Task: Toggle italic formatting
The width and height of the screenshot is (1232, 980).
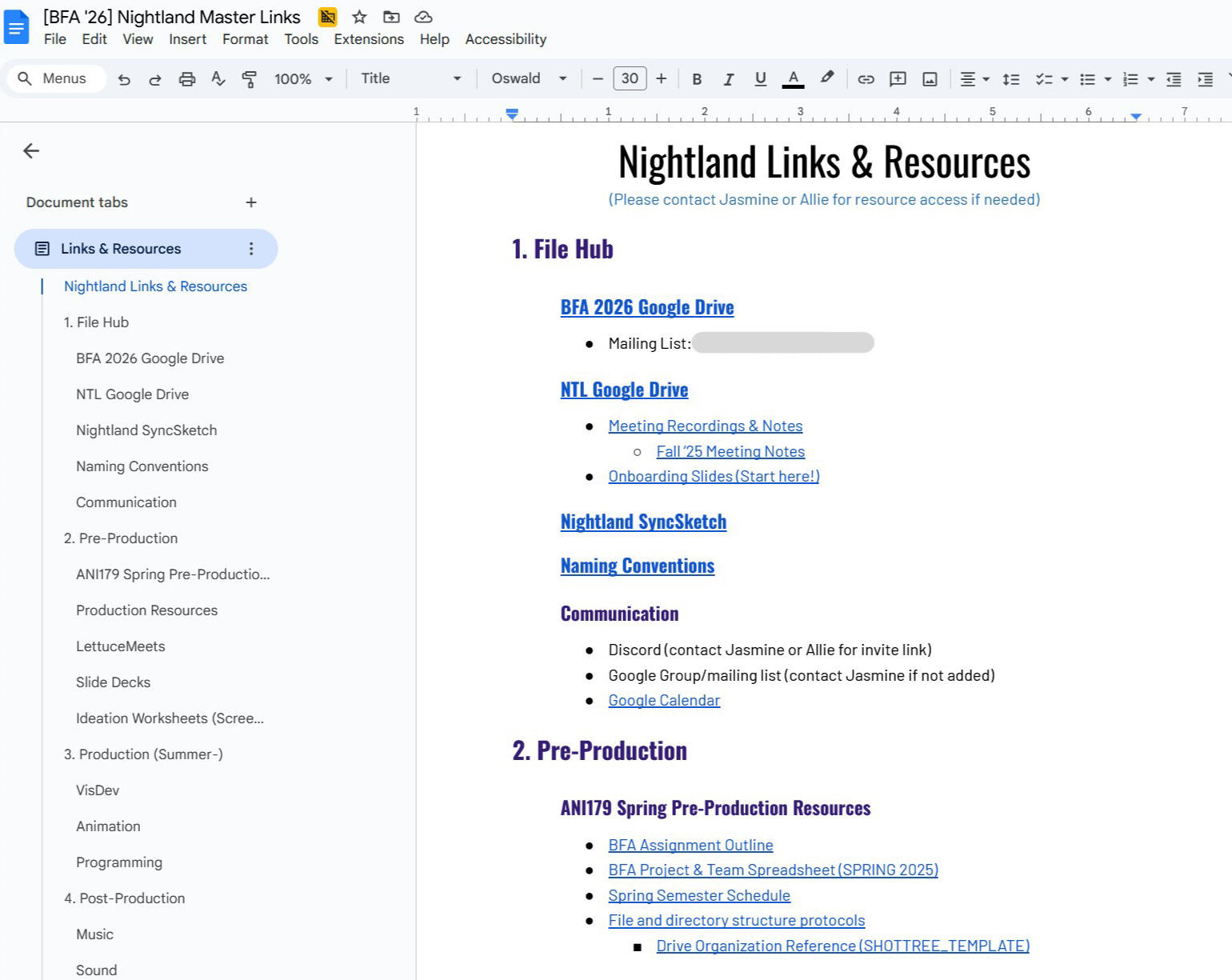Action: [x=728, y=79]
